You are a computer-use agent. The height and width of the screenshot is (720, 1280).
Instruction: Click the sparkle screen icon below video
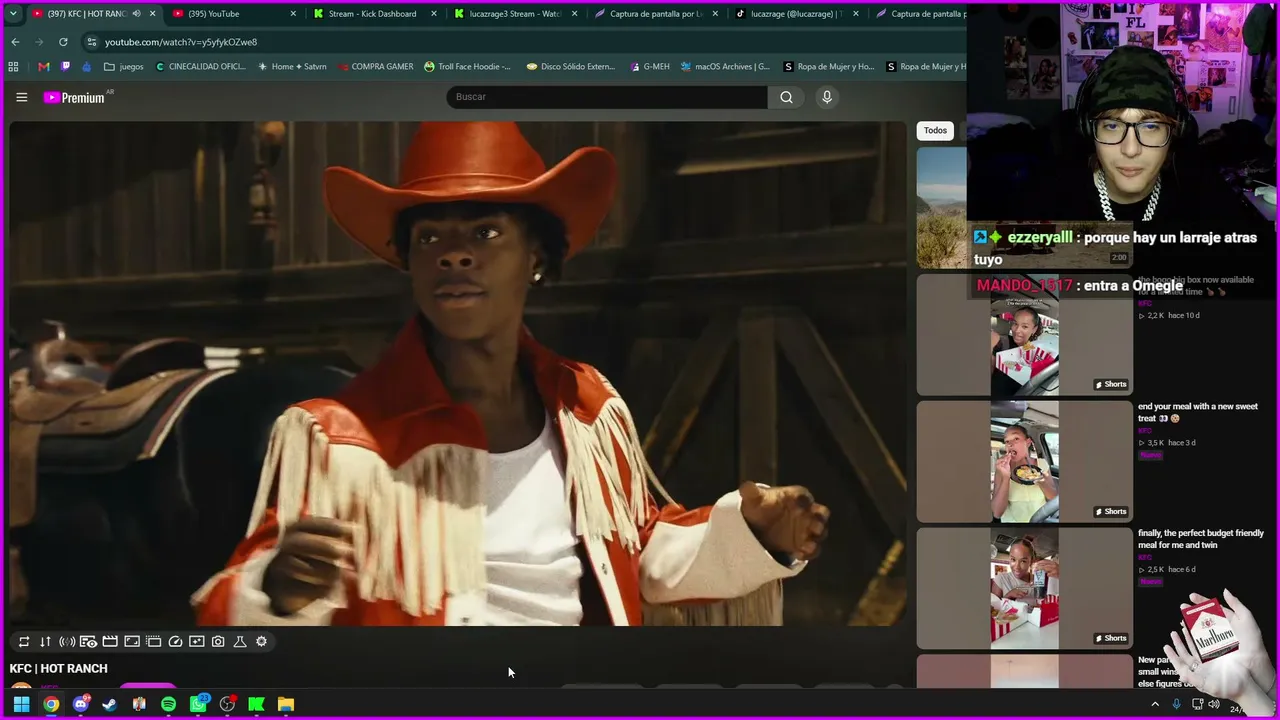(x=197, y=642)
